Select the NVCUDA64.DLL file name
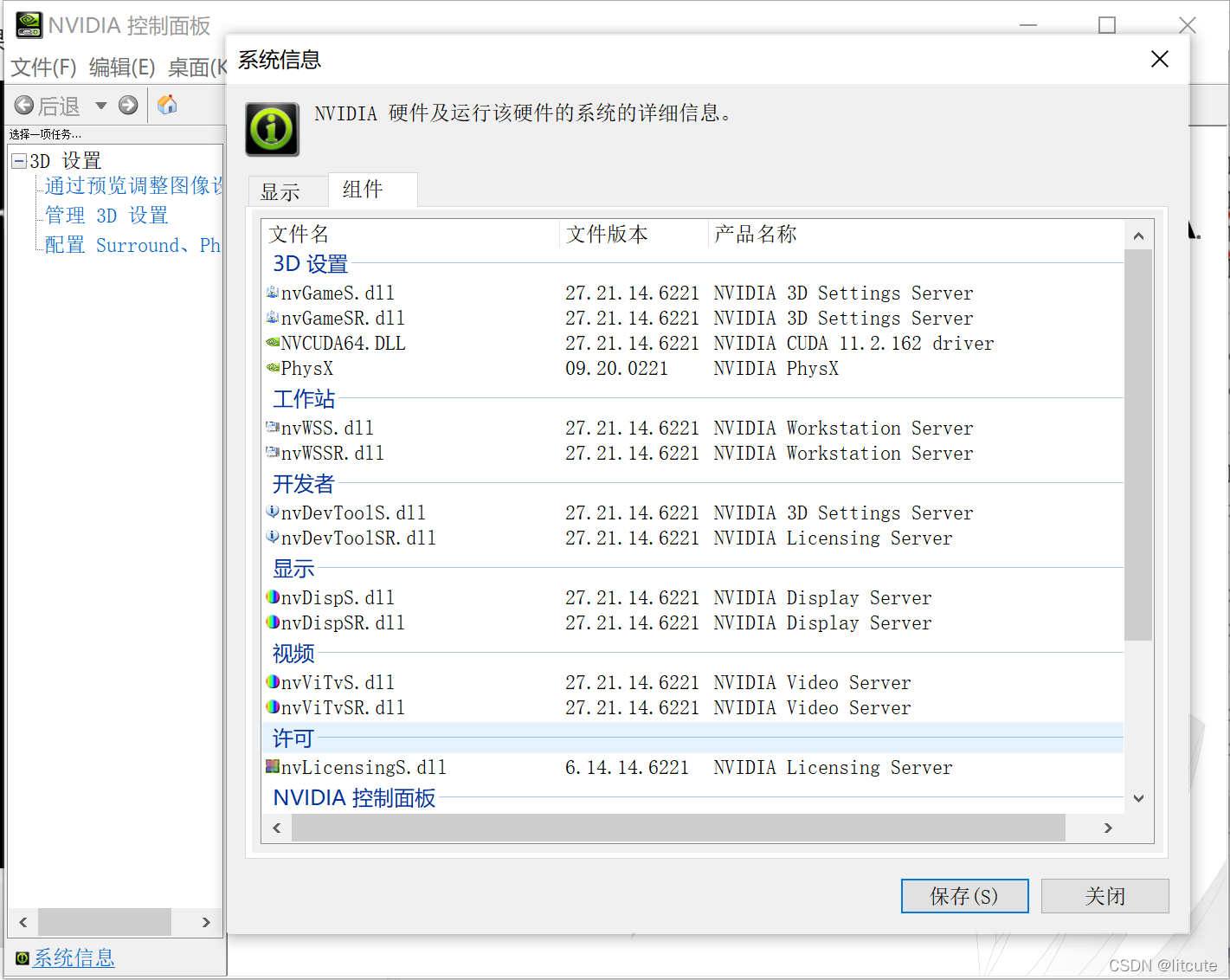 tap(343, 344)
